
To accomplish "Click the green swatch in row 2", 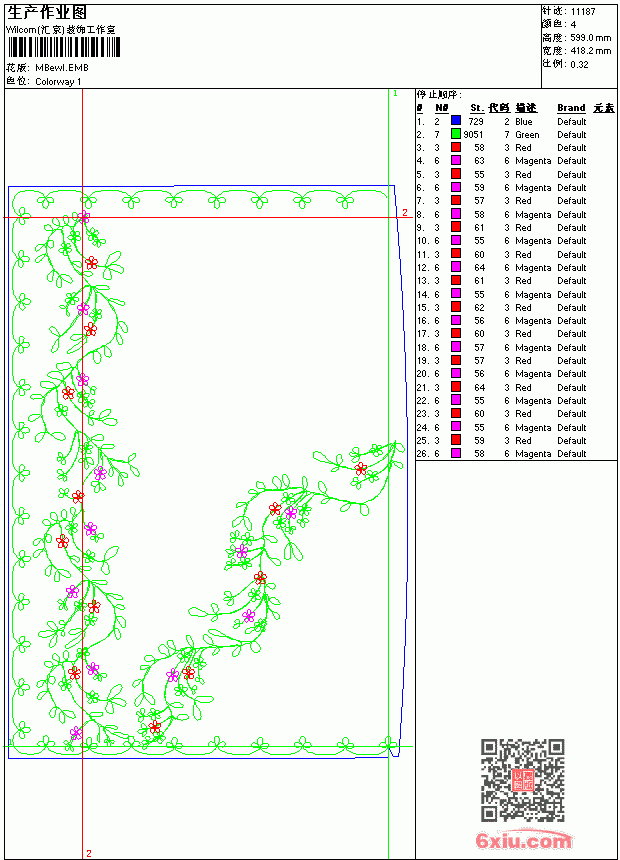I will pyautogui.click(x=455, y=134).
